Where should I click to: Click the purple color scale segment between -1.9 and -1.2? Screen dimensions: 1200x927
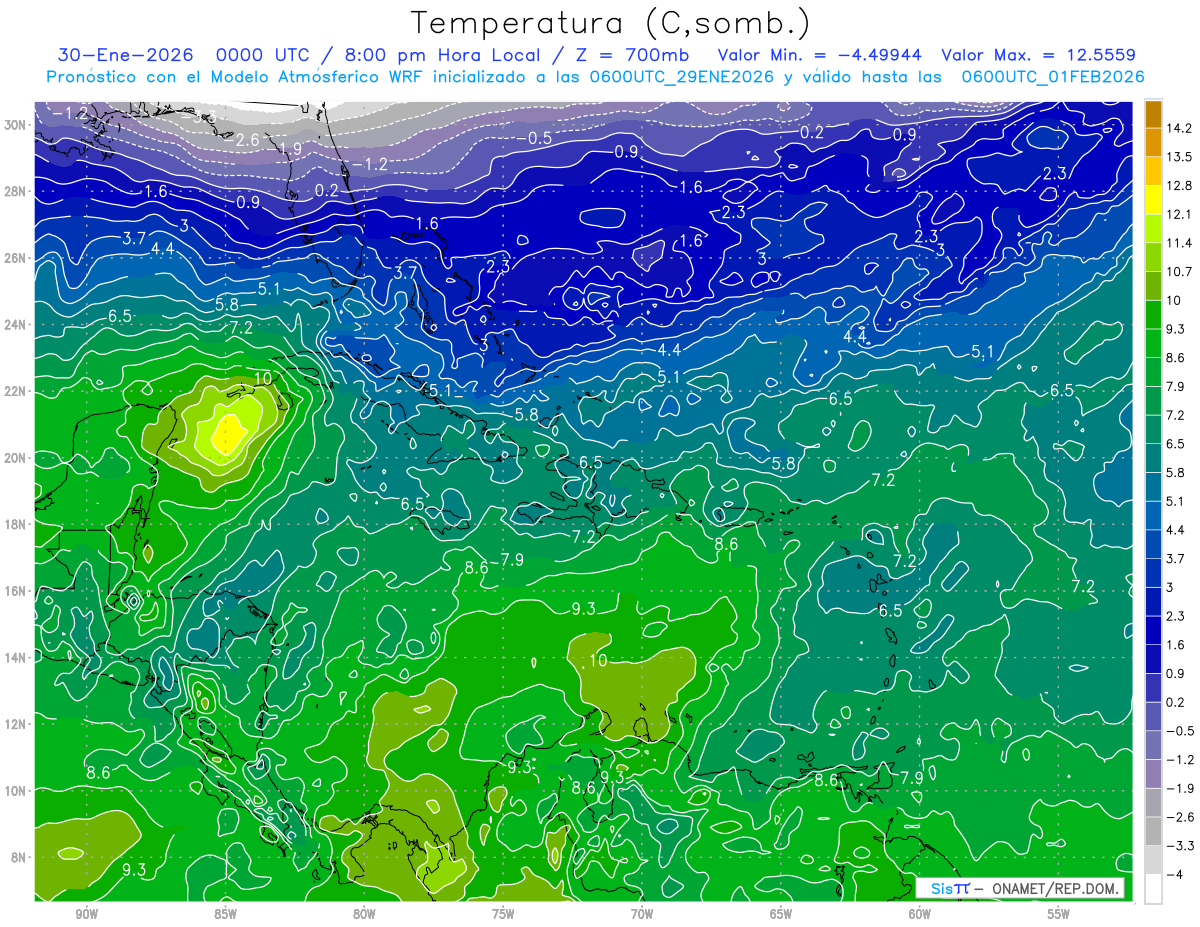(x=1153, y=774)
